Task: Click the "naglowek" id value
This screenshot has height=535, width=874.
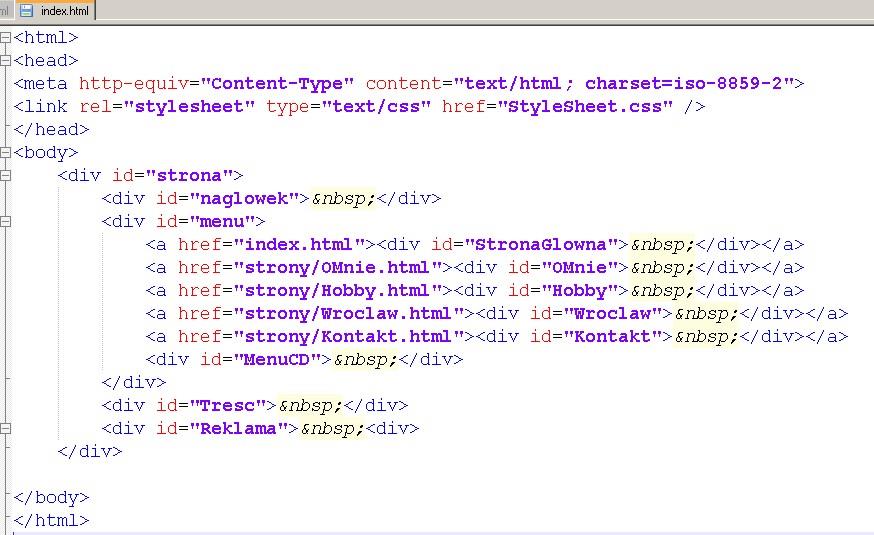Action: click(244, 198)
